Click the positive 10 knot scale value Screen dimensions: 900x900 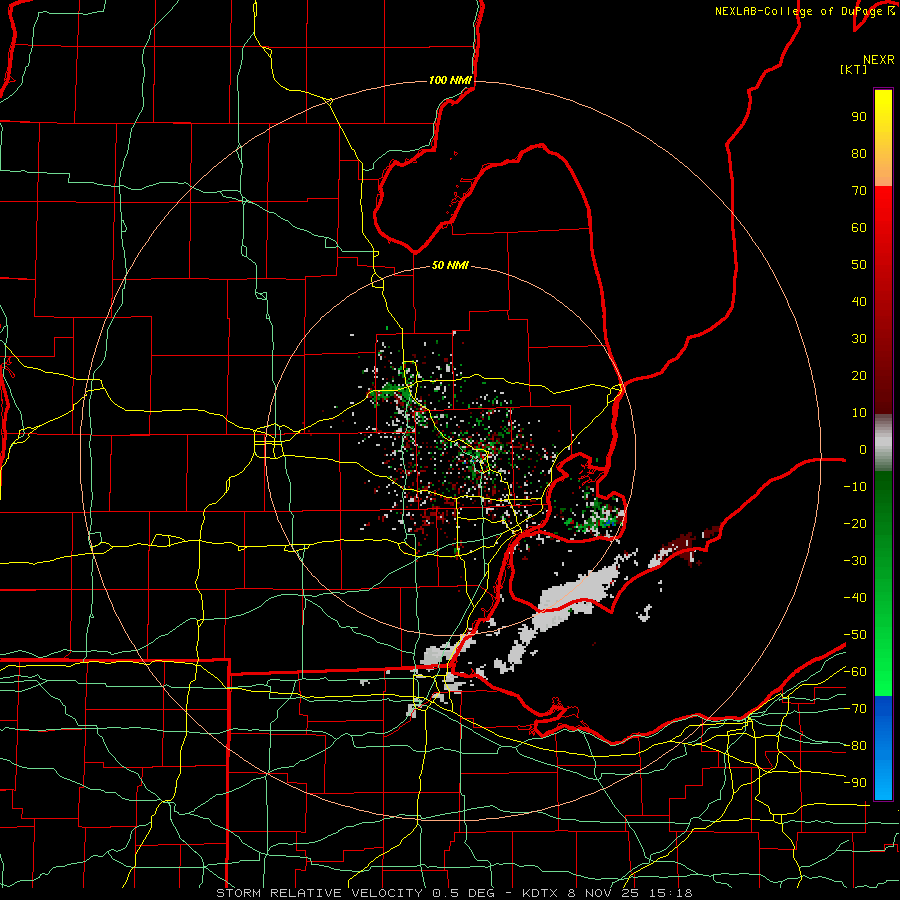point(859,413)
